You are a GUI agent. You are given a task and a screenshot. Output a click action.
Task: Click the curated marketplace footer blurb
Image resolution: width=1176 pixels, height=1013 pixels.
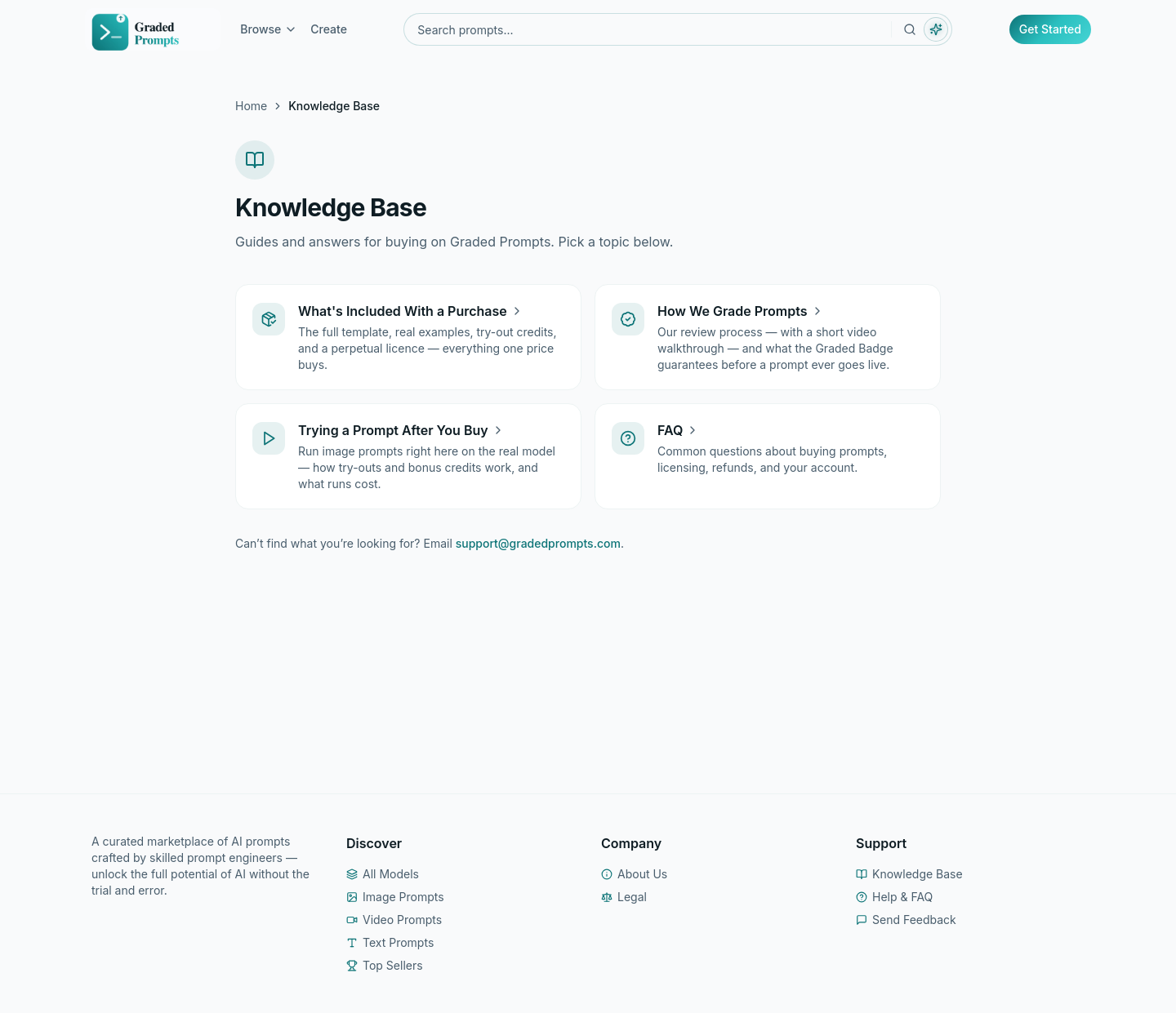coord(201,866)
